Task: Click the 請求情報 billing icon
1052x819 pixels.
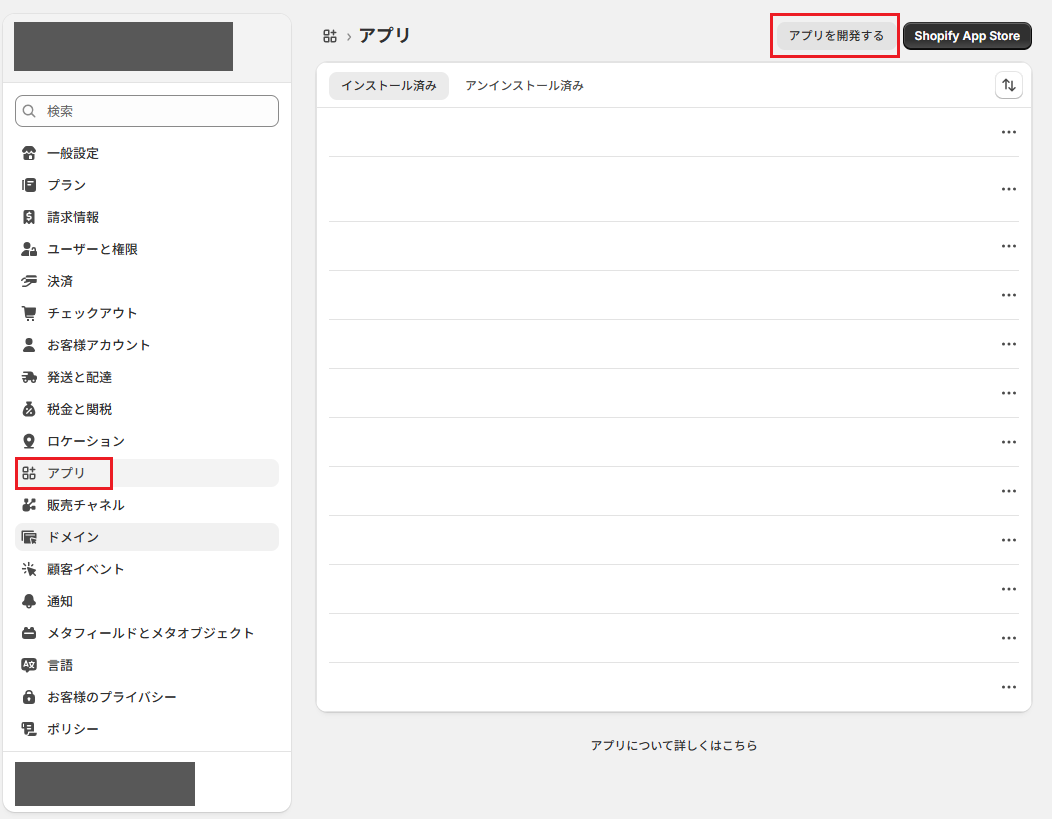Action: click(29, 217)
